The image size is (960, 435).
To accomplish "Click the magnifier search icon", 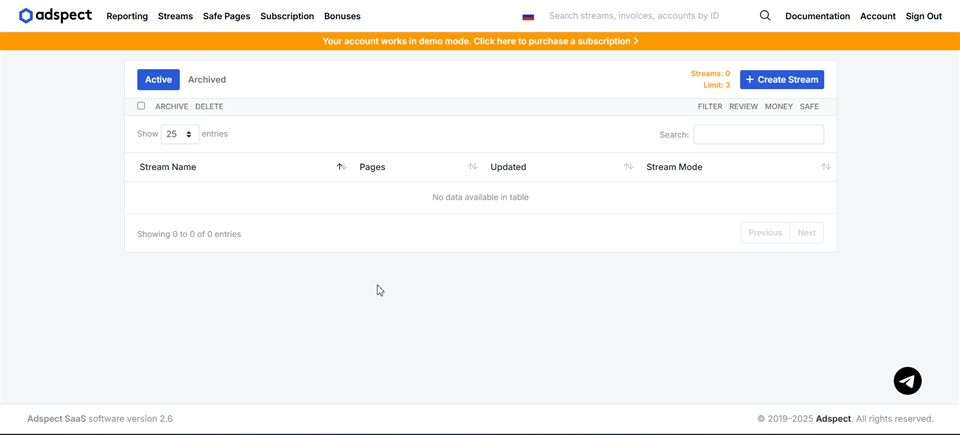I will click(765, 16).
